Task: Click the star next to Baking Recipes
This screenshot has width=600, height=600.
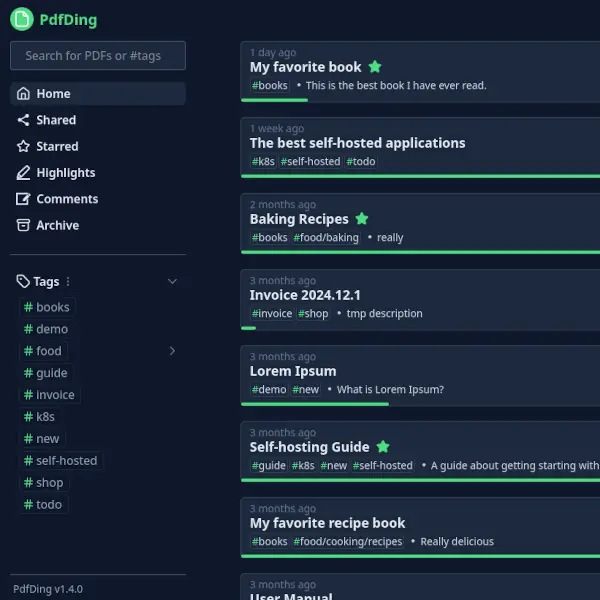Action: pyautogui.click(x=362, y=219)
